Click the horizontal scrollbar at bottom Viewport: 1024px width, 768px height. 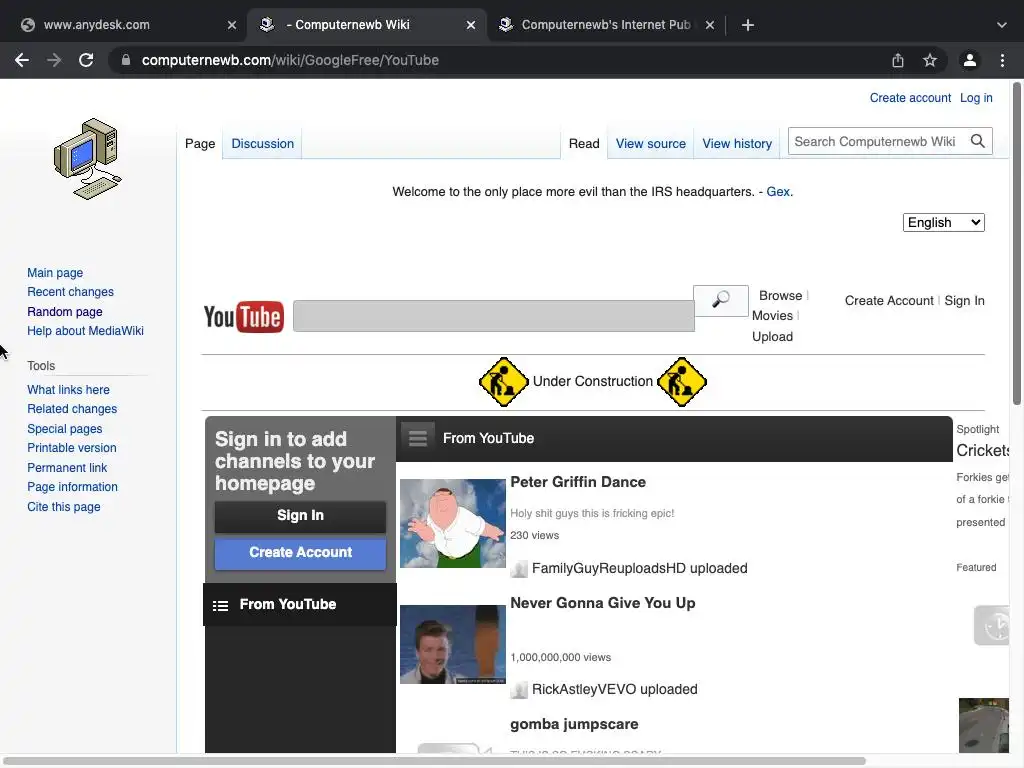click(434, 761)
